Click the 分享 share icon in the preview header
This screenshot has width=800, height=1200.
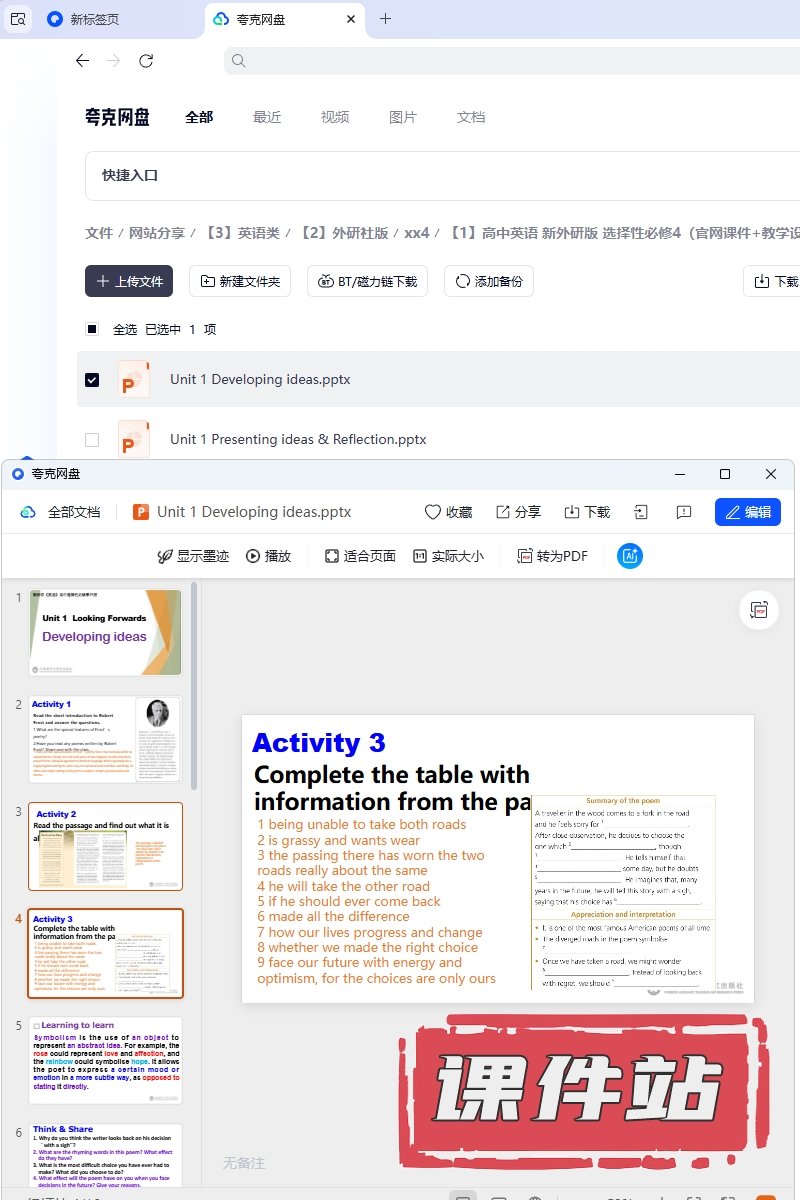[503, 512]
